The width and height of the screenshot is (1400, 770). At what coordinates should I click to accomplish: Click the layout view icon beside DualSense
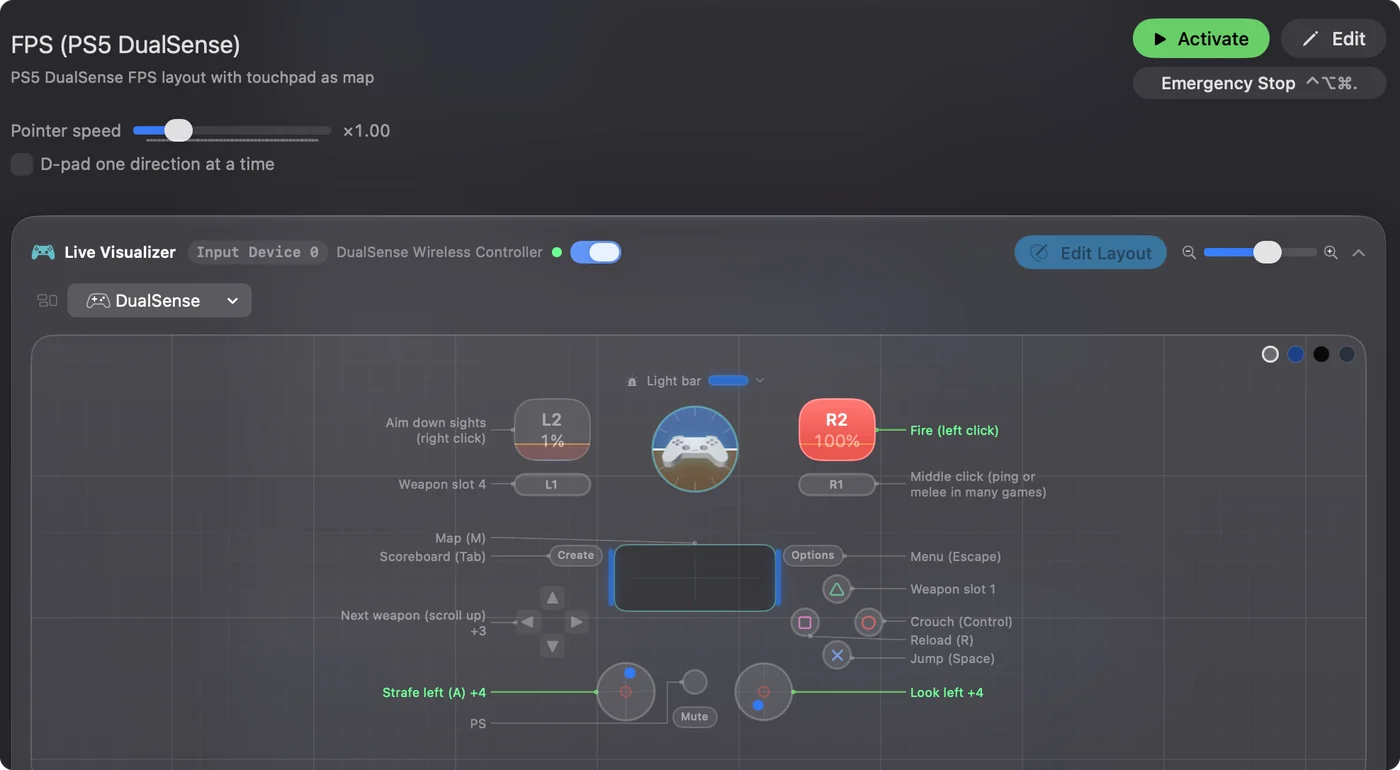point(47,300)
